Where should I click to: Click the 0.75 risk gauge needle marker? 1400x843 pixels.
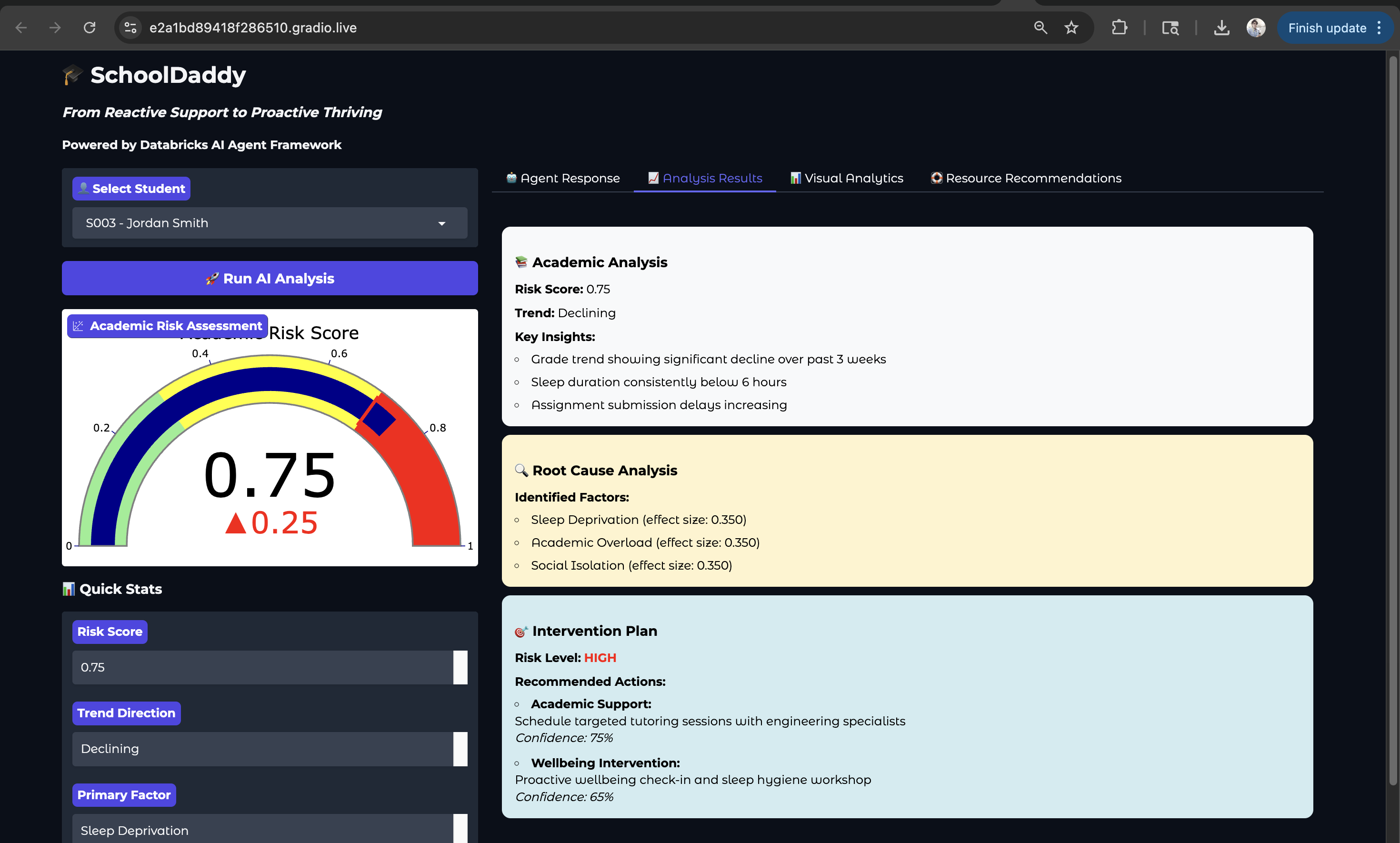378,419
